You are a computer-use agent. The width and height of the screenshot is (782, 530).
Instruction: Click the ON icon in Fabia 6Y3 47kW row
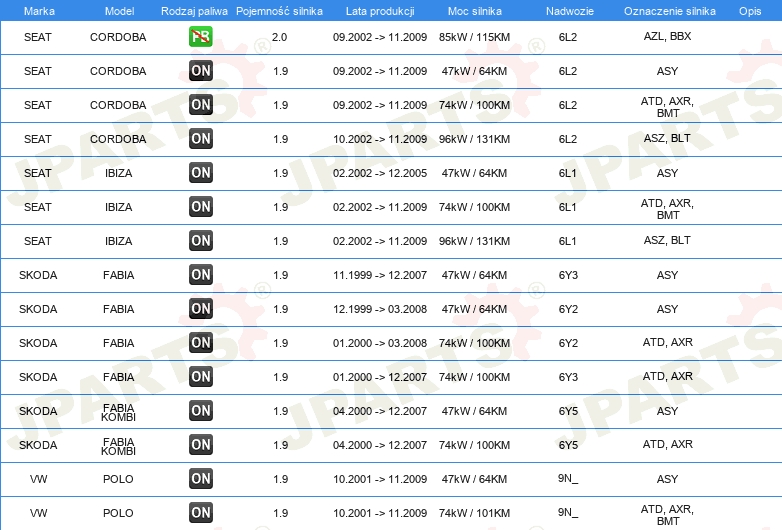(x=200, y=274)
